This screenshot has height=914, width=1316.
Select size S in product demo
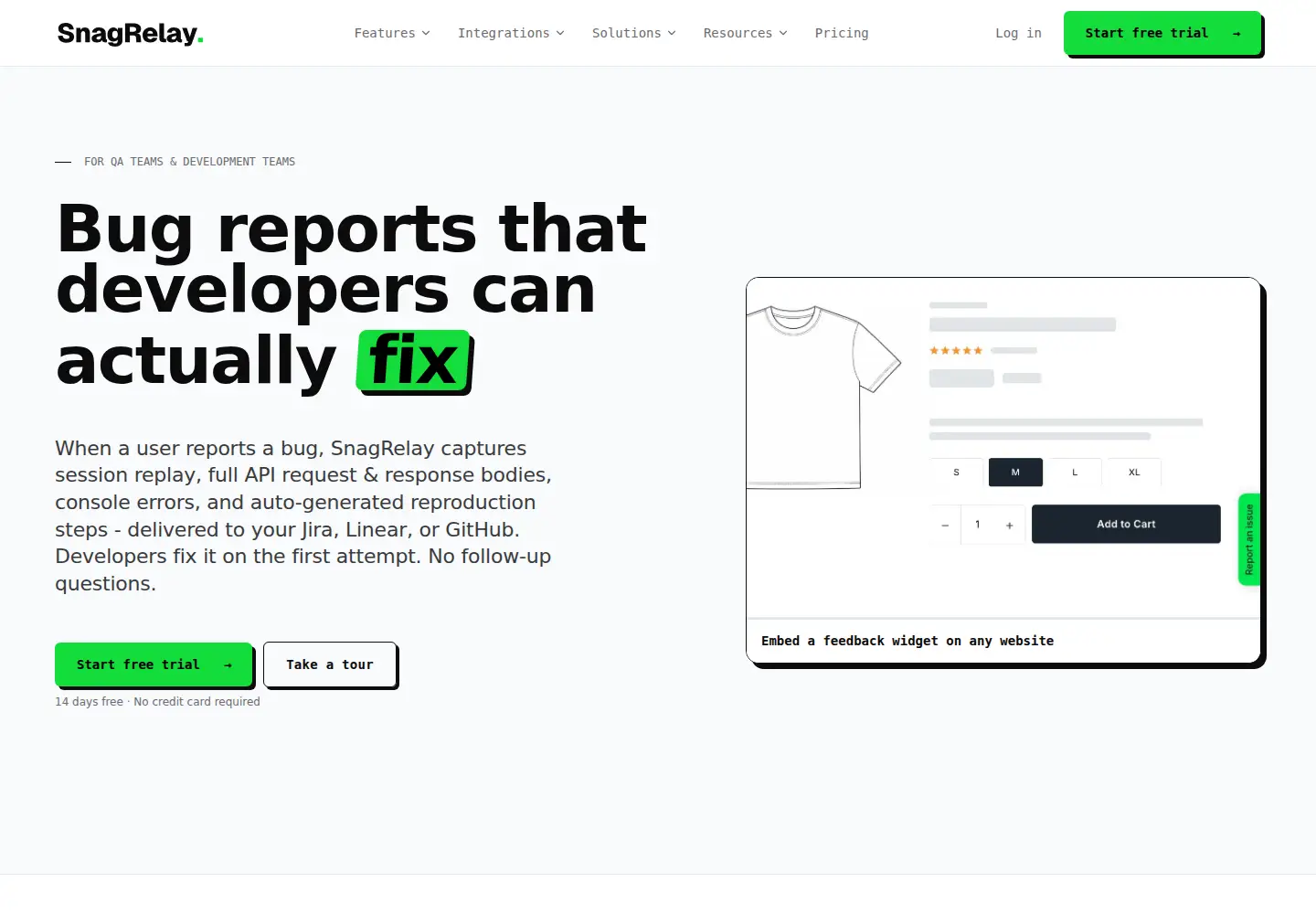point(956,473)
